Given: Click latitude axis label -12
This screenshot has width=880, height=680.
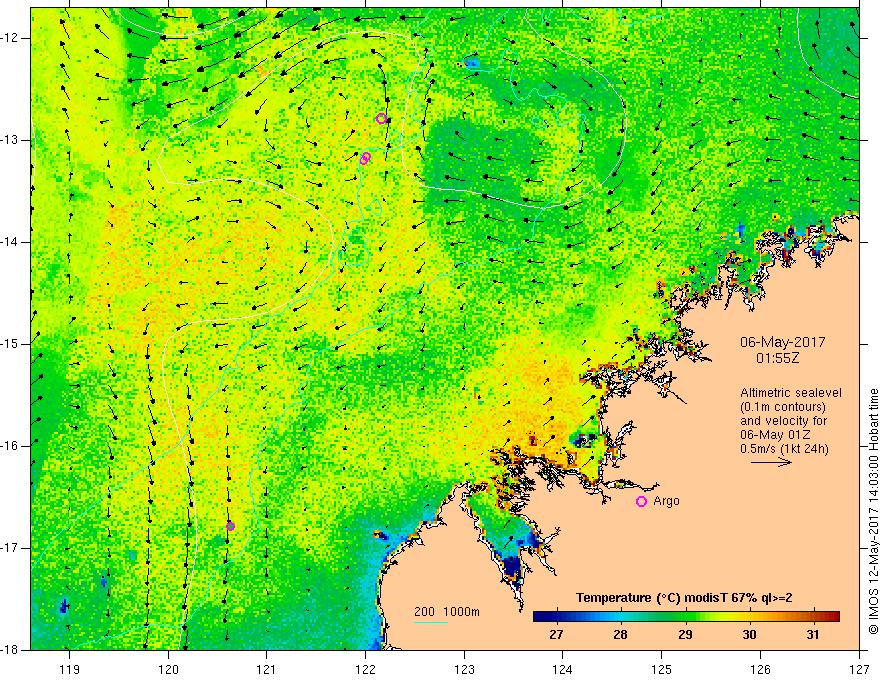Looking at the screenshot, I should [11, 38].
